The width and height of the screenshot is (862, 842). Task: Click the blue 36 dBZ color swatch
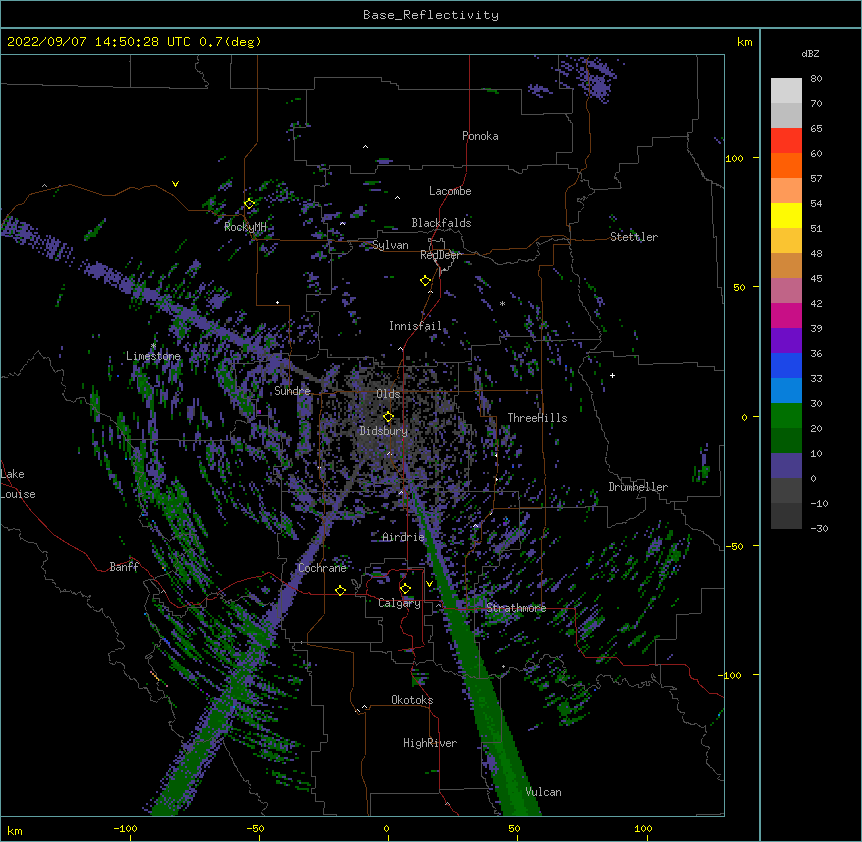(x=786, y=365)
